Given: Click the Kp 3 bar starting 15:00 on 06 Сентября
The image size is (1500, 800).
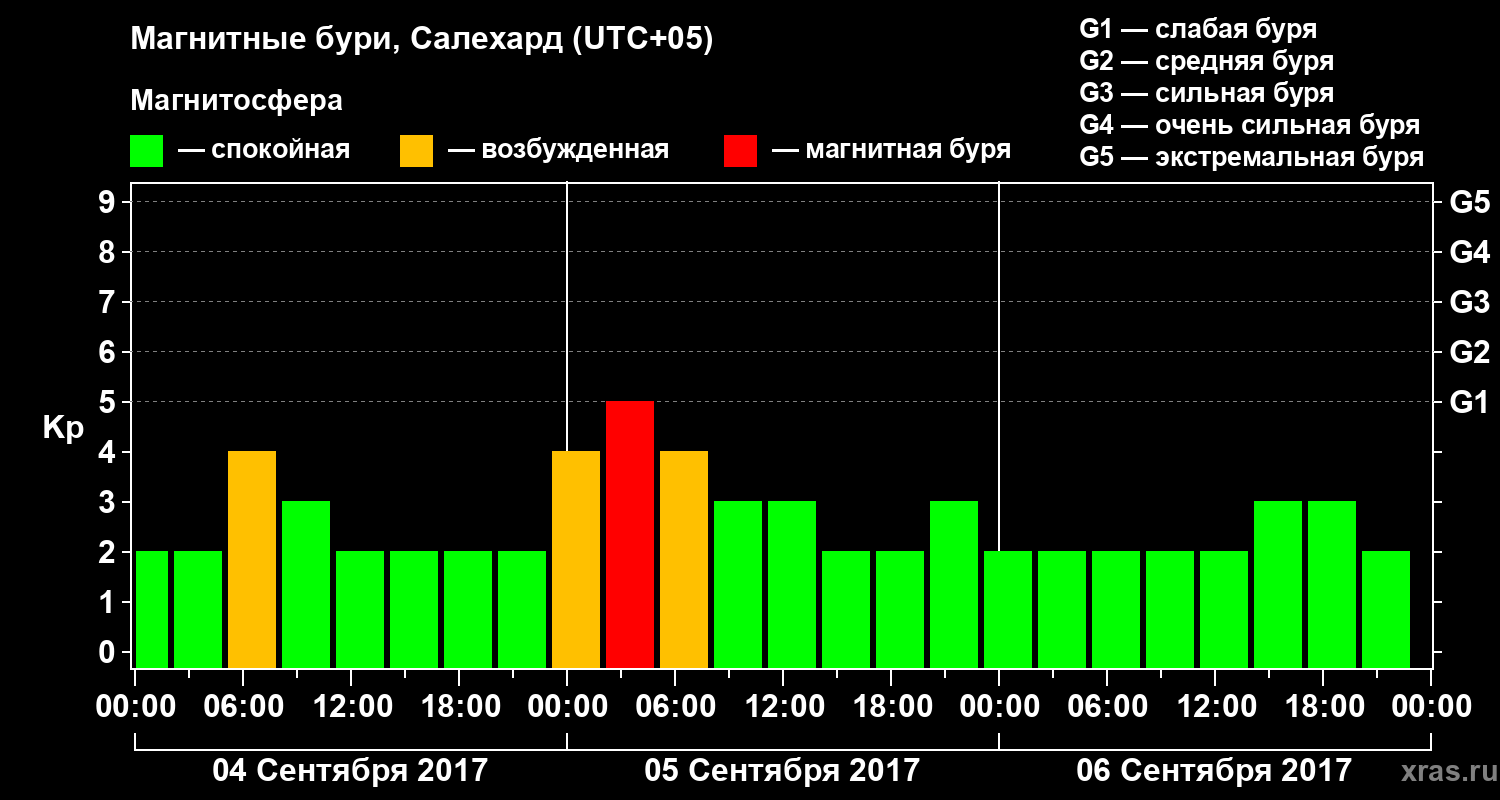Looking at the screenshot, I should click(1278, 584).
